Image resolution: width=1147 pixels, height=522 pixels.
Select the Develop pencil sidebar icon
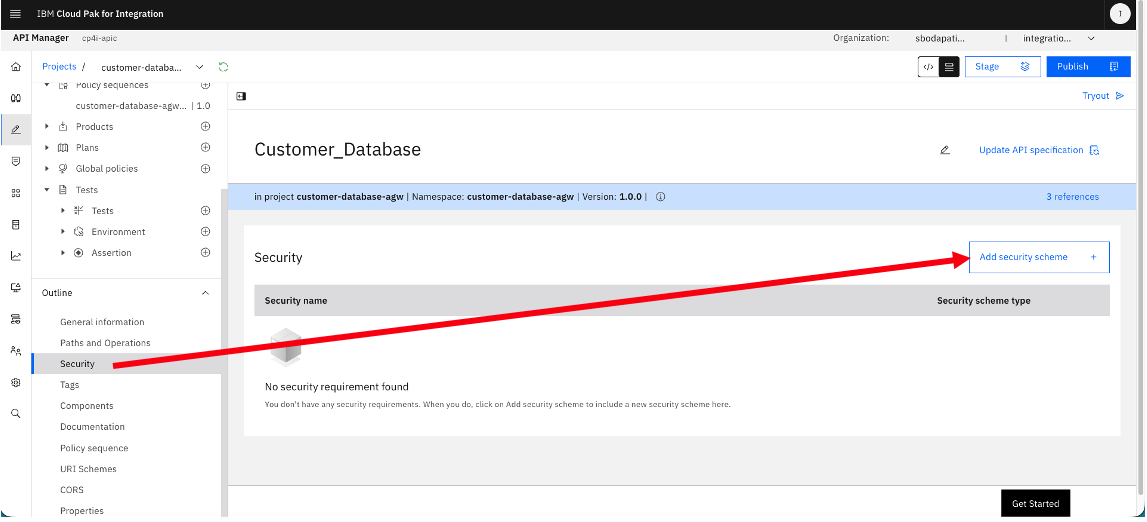coord(16,130)
